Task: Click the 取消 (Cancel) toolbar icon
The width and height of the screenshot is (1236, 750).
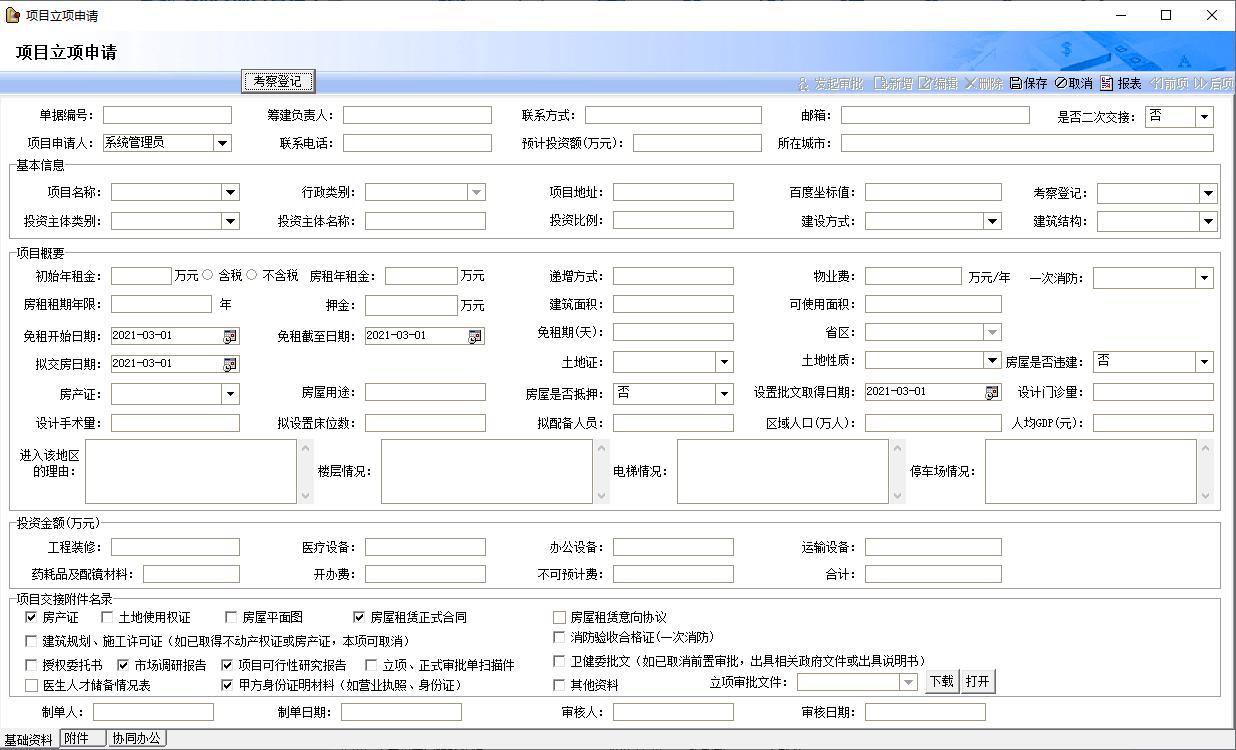Action: click(1073, 84)
